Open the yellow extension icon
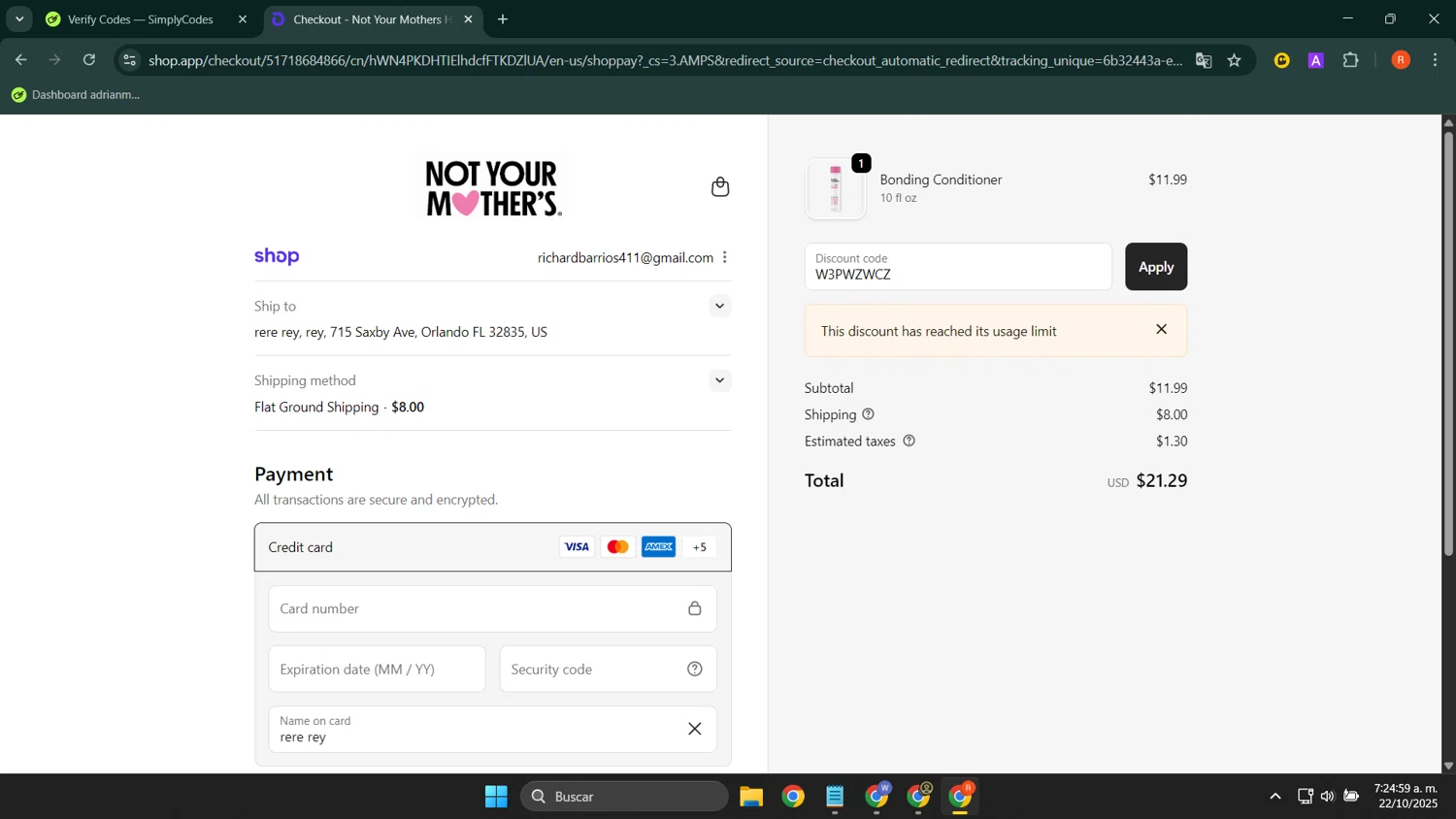This screenshot has width=1456, height=819. click(x=1282, y=60)
